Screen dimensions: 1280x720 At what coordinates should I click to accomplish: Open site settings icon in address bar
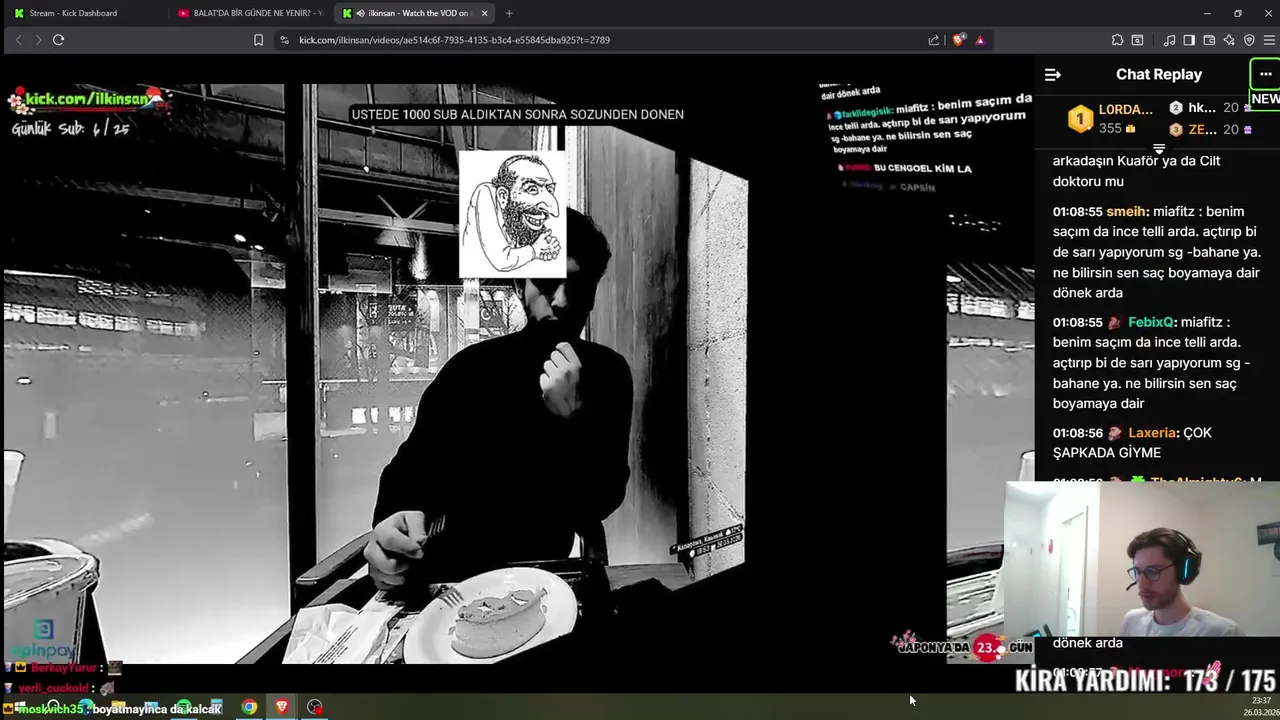pos(284,40)
